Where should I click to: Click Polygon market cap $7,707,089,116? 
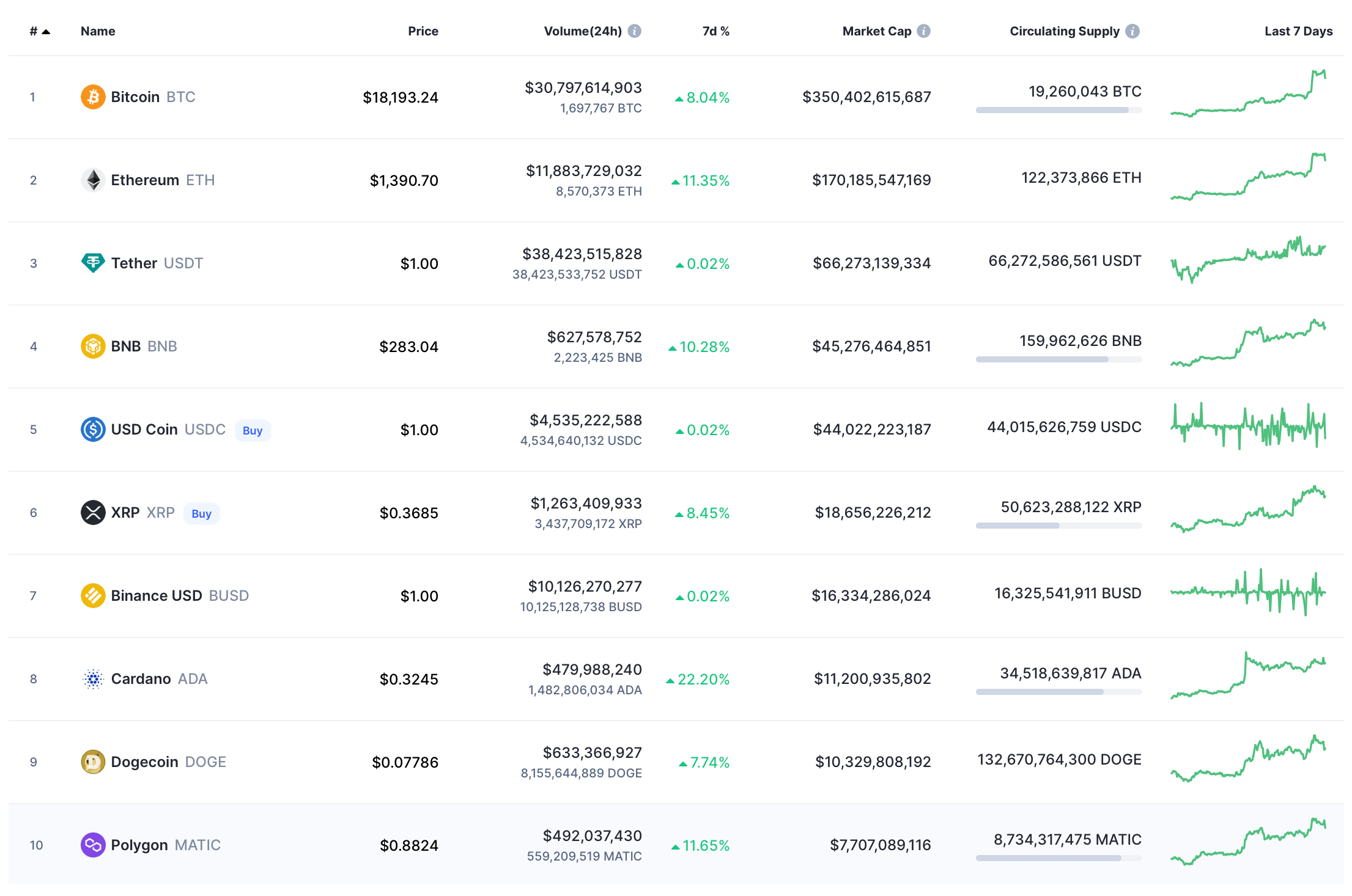coord(881,845)
